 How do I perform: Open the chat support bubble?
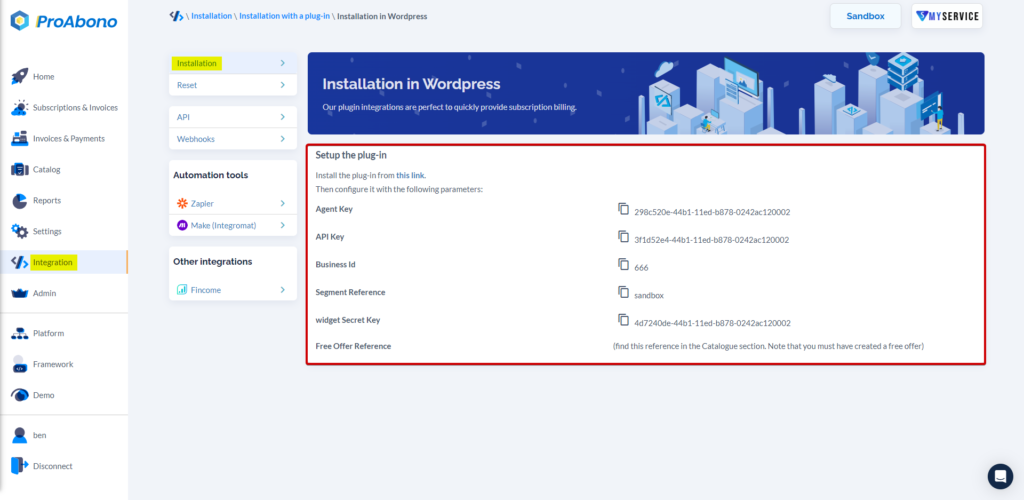[x=1000, y=477]
